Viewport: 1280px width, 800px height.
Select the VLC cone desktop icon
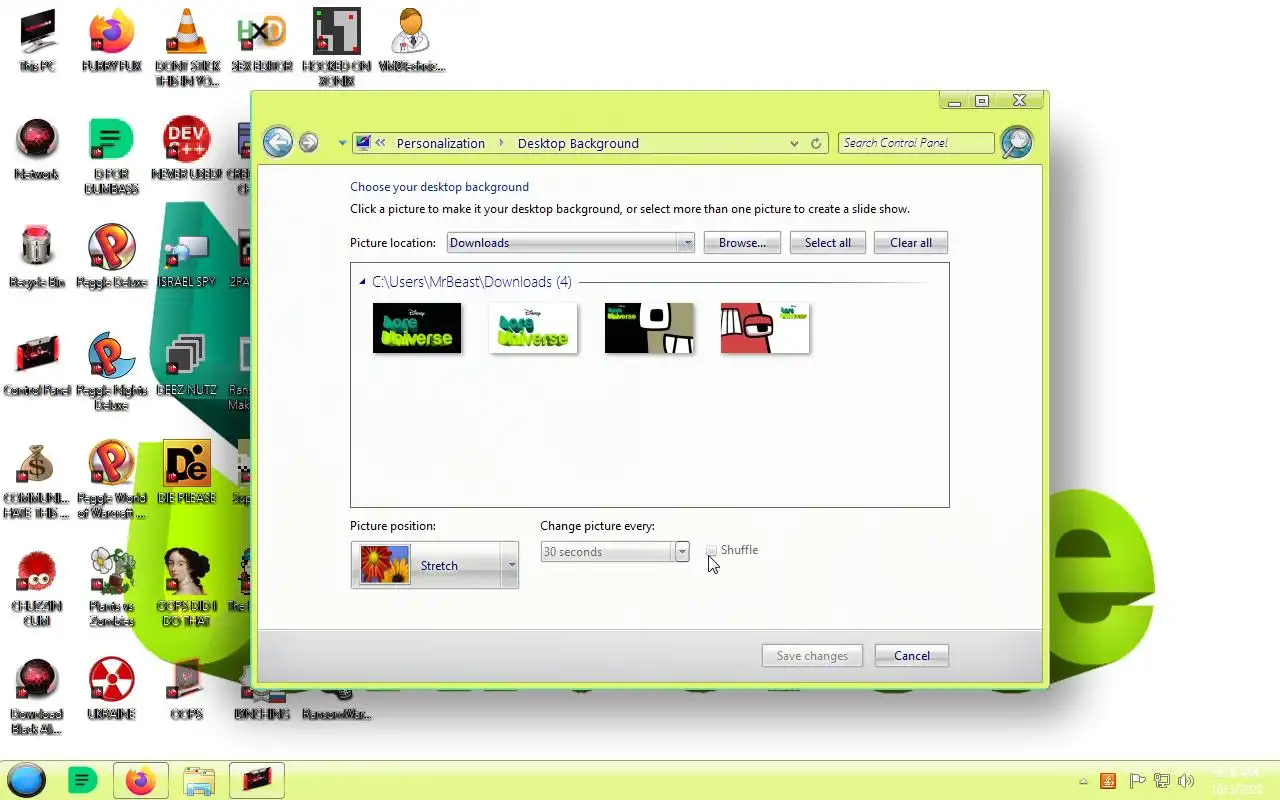(x=186, y=46)
